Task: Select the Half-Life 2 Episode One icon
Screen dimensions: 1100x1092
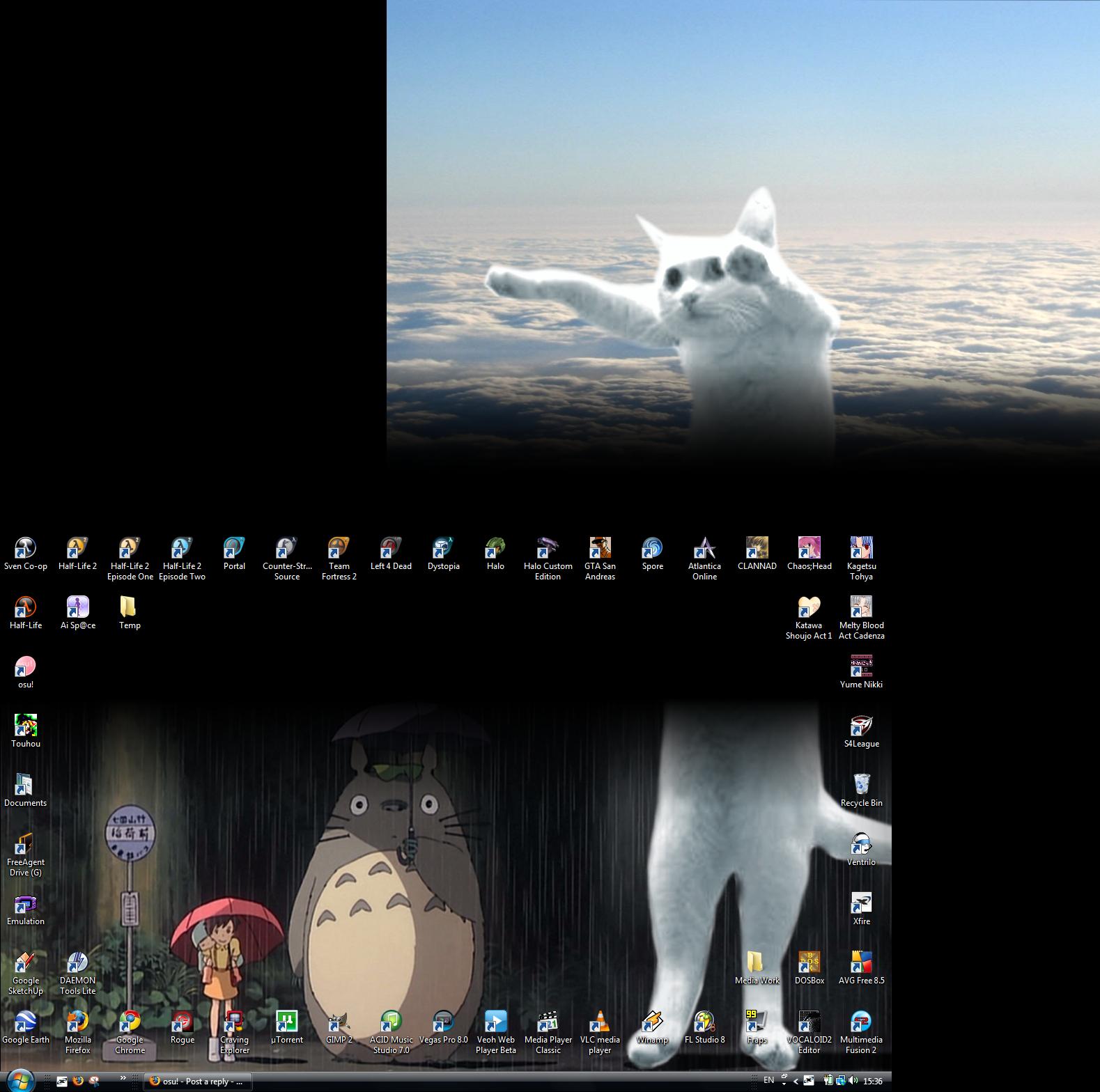Action: (130, 559)
